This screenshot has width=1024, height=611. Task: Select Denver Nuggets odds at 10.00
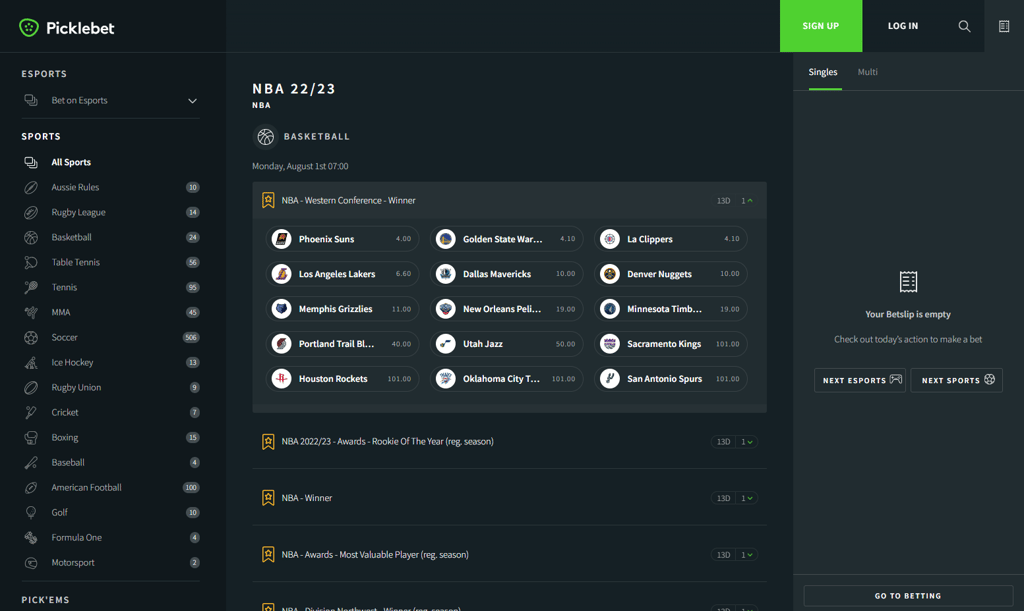pyautogui.click(x=671, y=274)
